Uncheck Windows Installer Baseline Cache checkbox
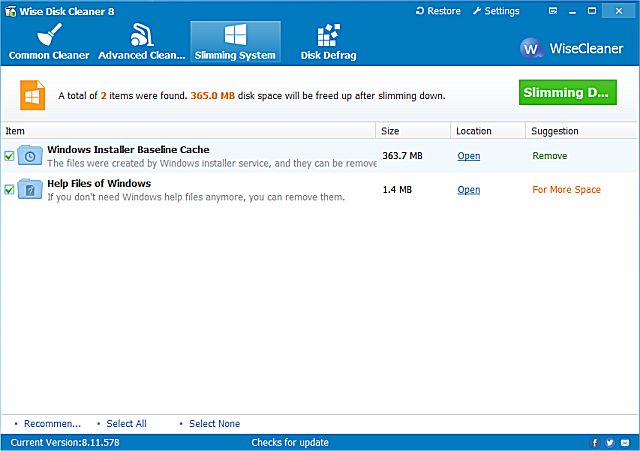 (x=9, y=156)
